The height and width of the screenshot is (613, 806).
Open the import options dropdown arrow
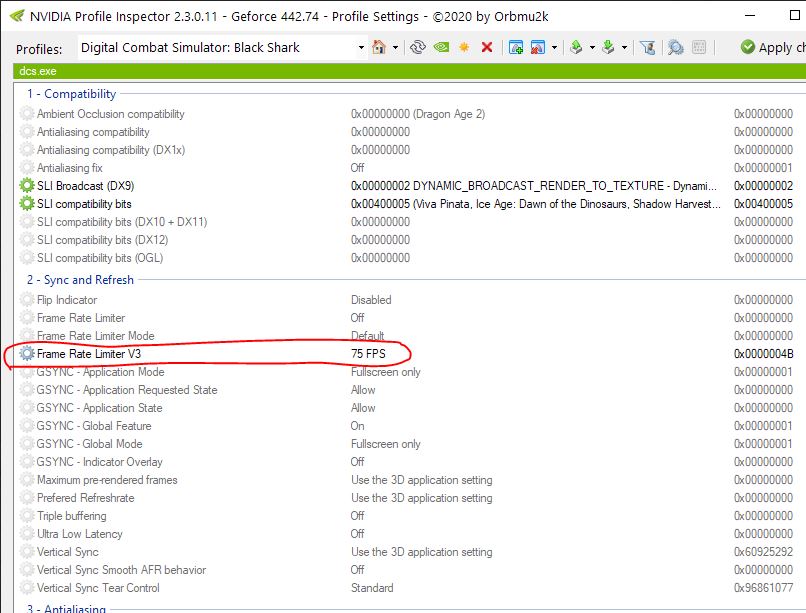[624, 47]
